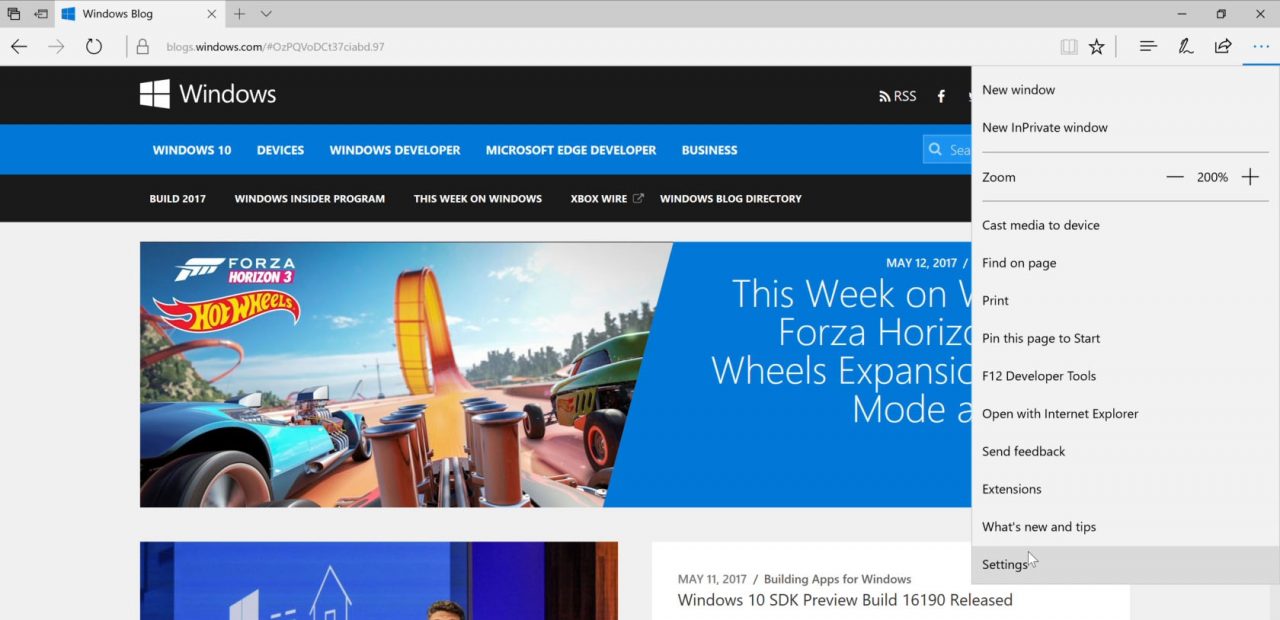Open Building Apps for Windows category
1280x620 pixels.
point(837,579)
